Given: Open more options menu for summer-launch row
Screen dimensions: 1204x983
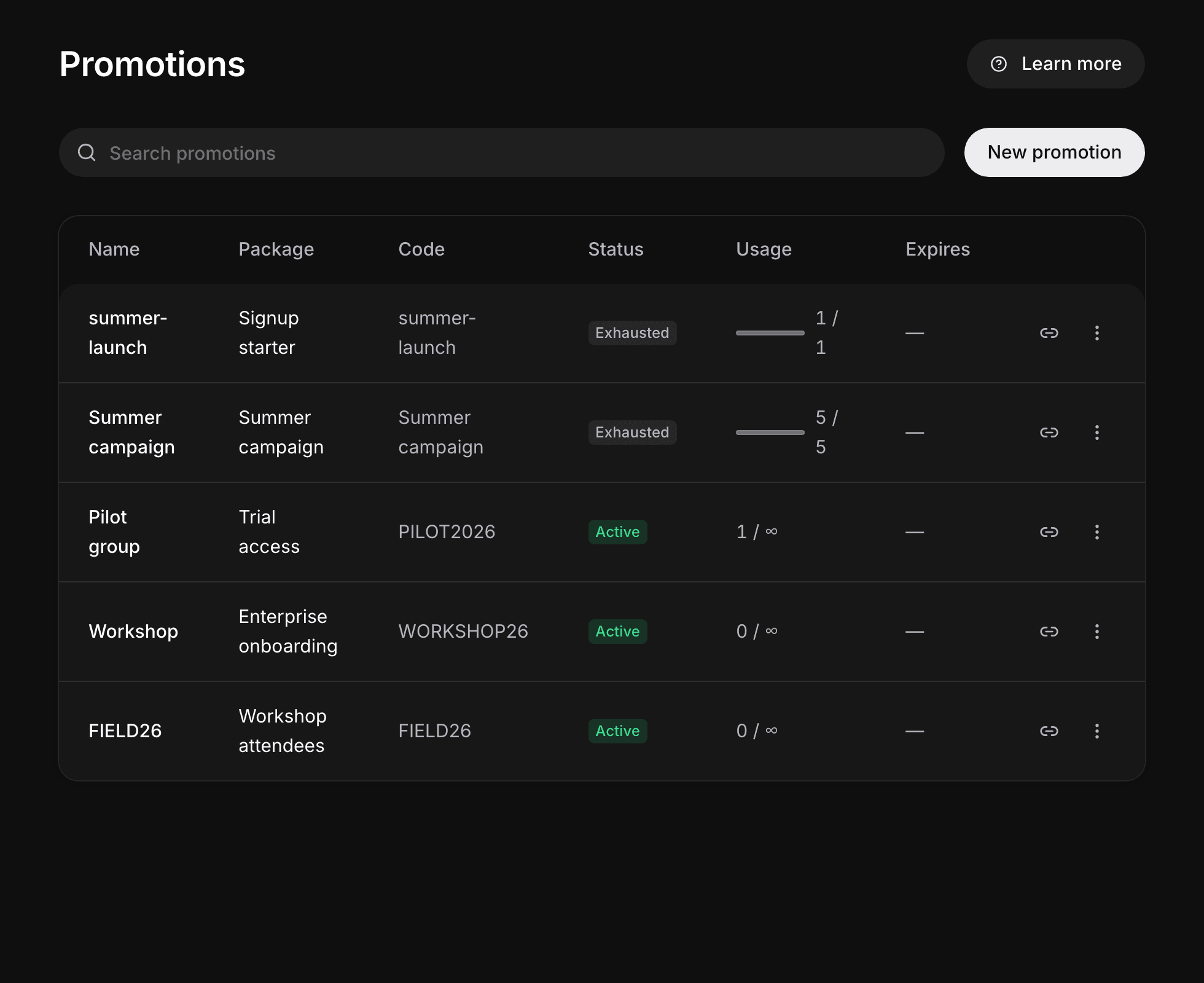Looking at the screenshot, I should point(1096,333).
